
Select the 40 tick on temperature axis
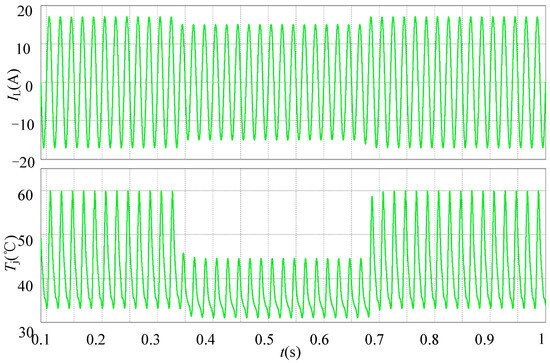(25, 285)
